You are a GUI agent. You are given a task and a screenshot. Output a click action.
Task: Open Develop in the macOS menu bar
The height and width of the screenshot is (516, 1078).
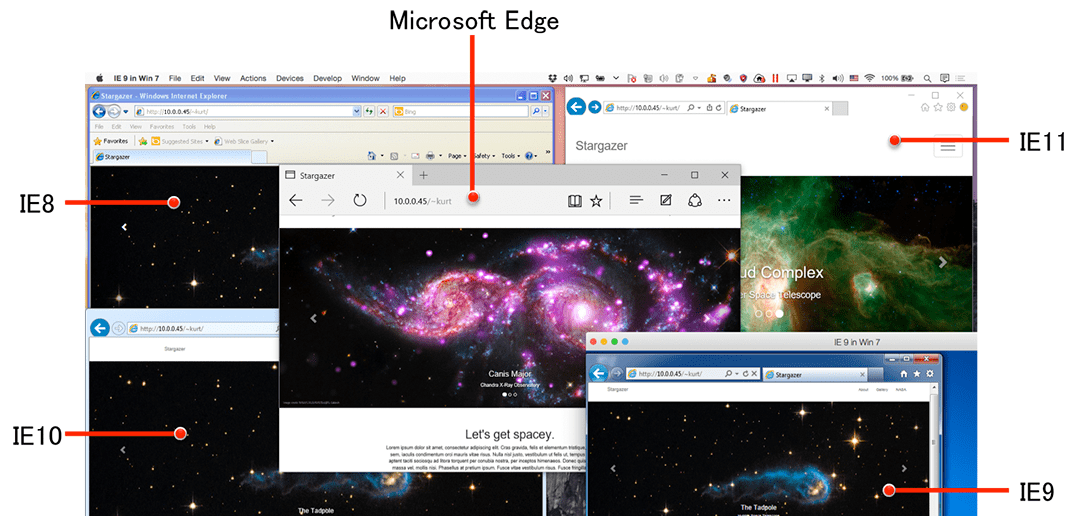[x=327, y=78]
